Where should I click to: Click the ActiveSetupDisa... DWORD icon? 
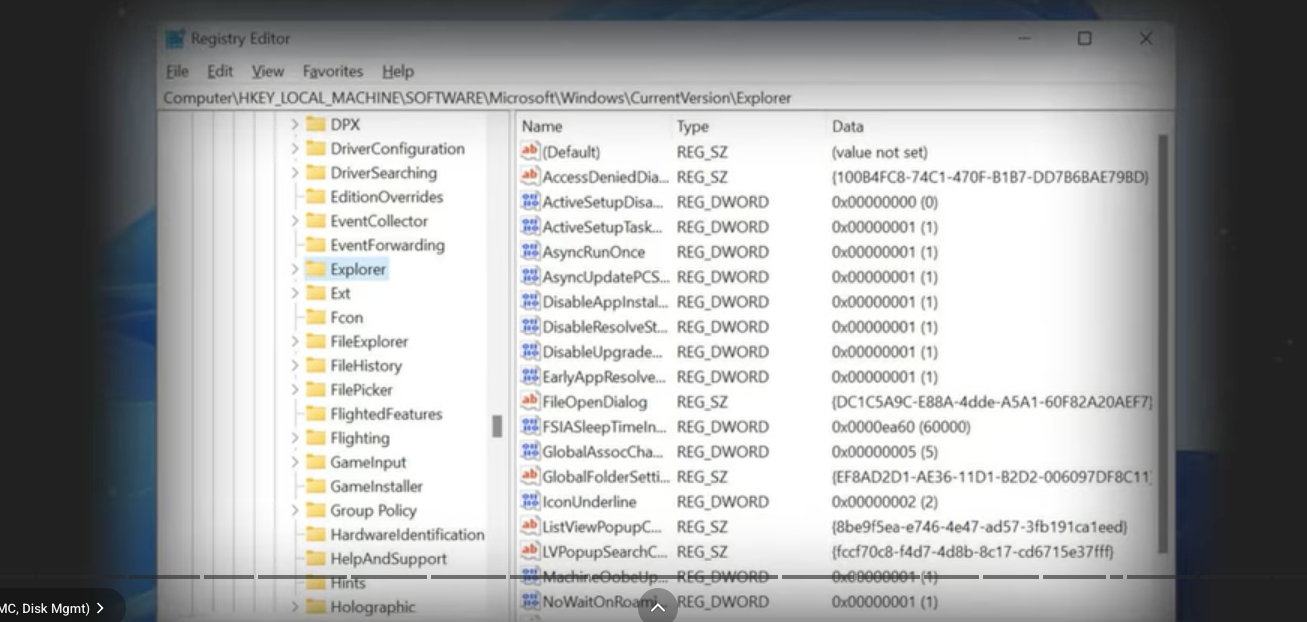tap(530, 201)
